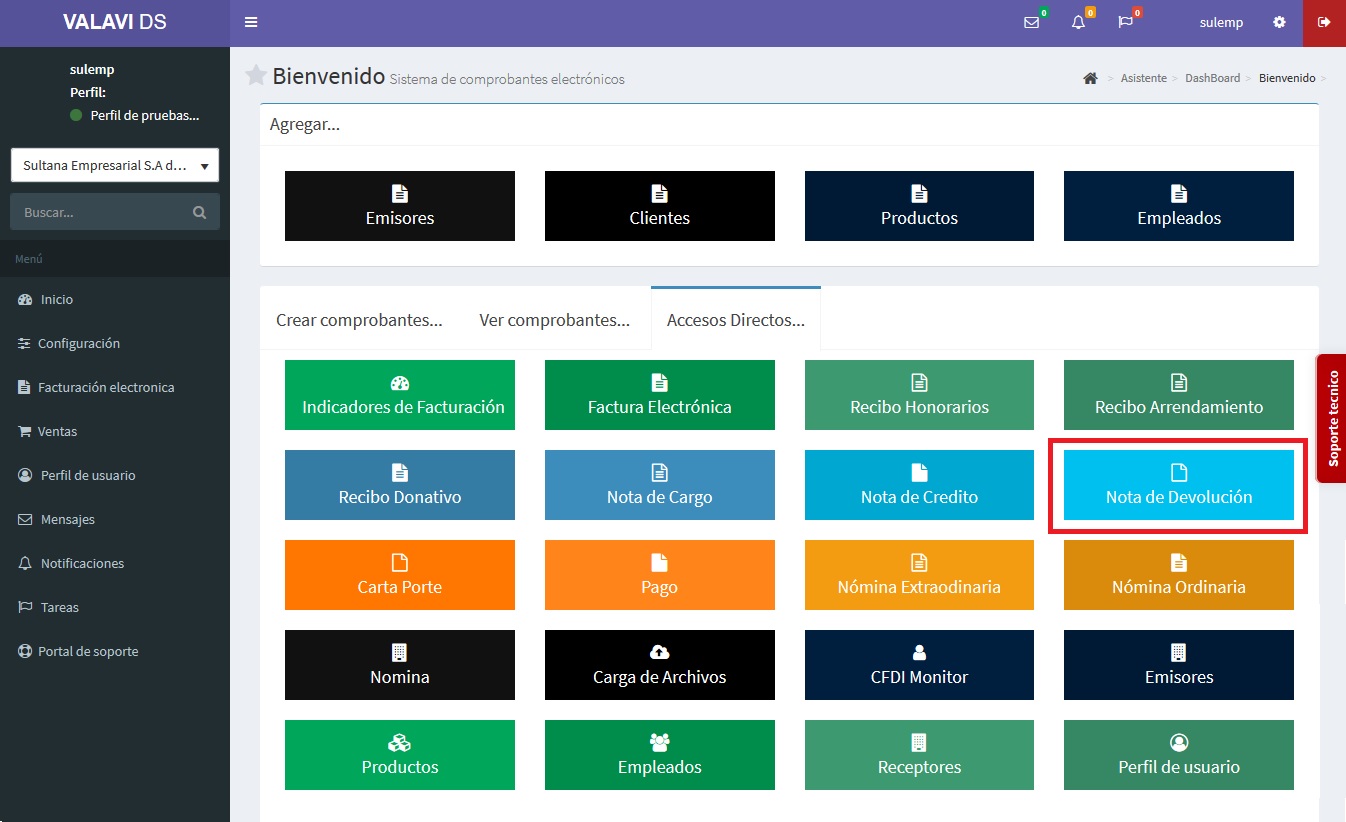Open the Factura Electrónica shortcut
This screenshot has width=1346, height=822.
659,395
